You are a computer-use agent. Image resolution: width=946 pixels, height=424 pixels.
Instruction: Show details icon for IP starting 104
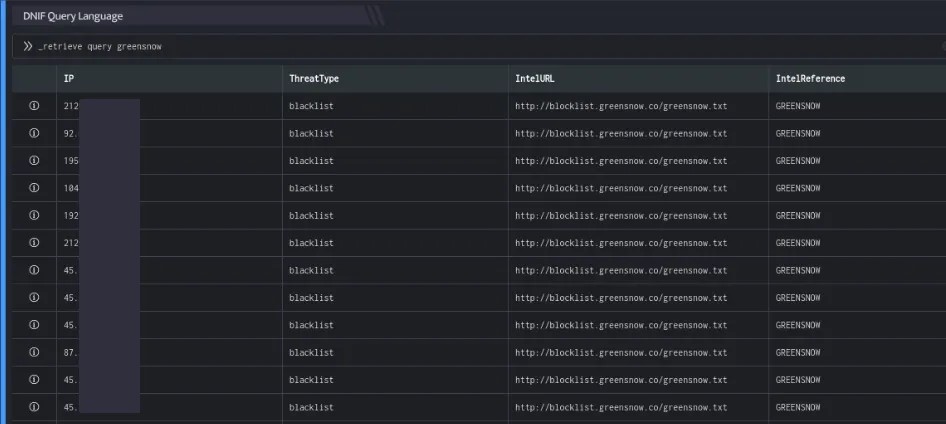coord(34,188)
